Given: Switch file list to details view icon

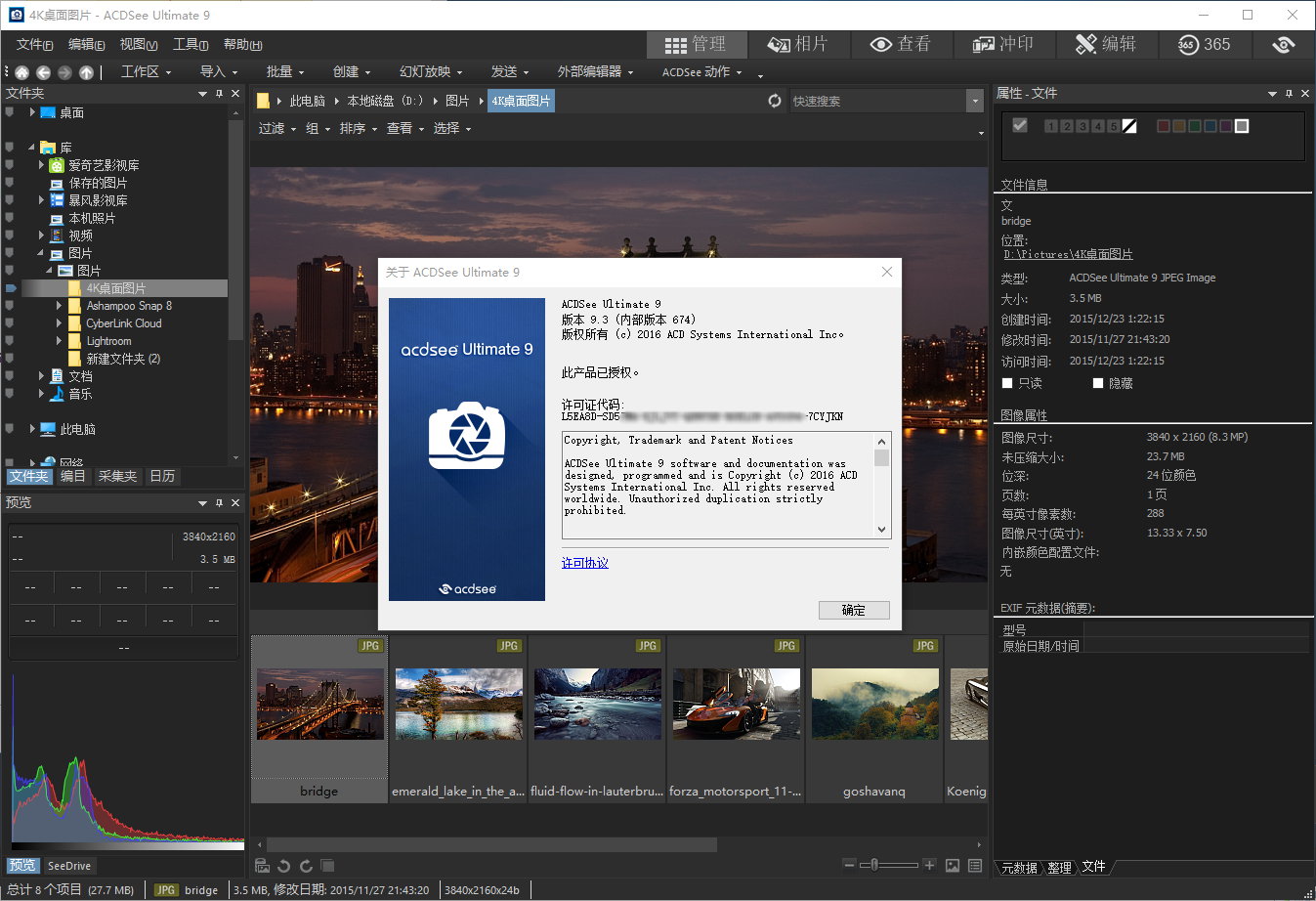Looking at the screenshot, I should point(975,866).
